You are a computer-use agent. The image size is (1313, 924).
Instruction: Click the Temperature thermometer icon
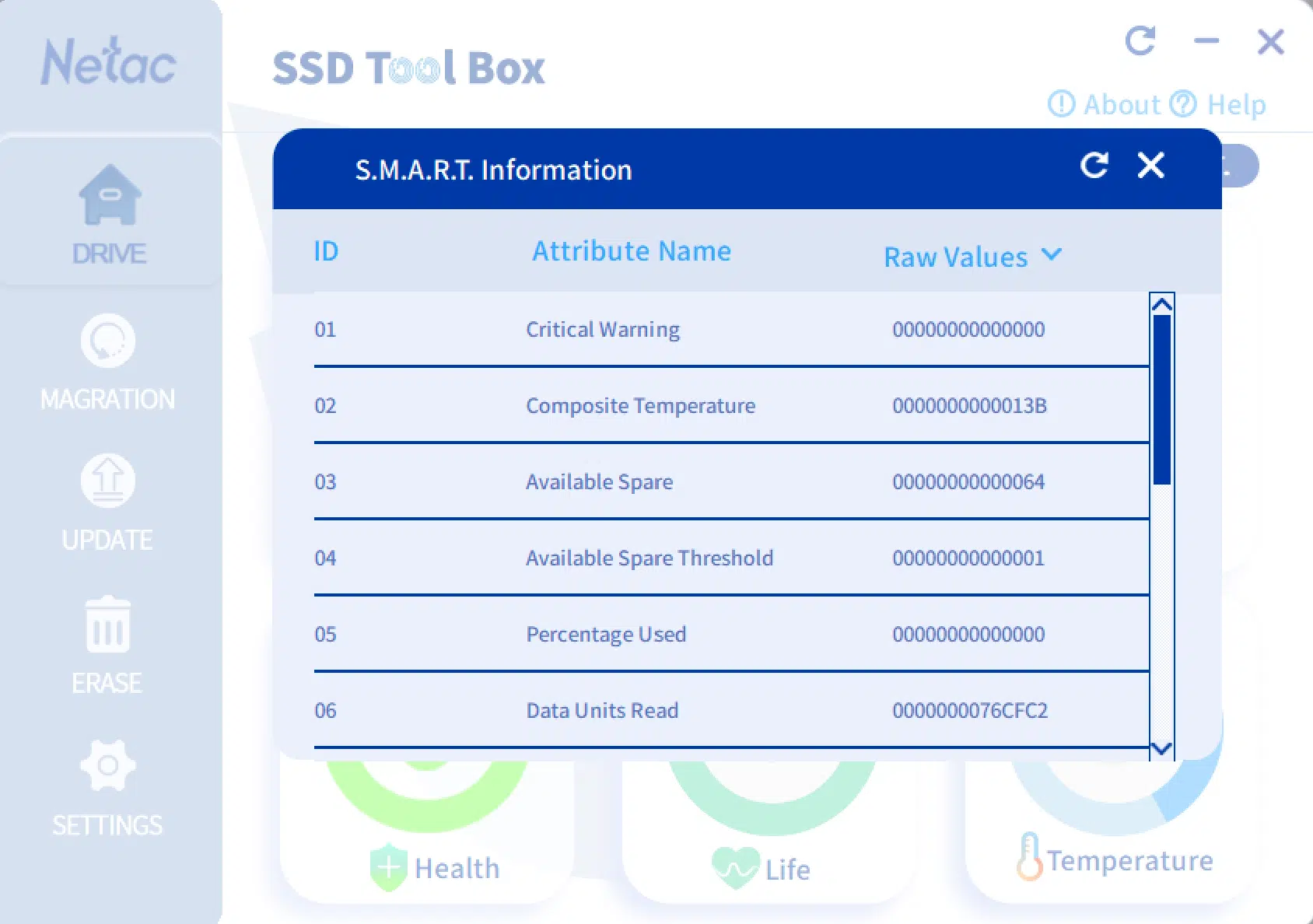[1029, 858]
